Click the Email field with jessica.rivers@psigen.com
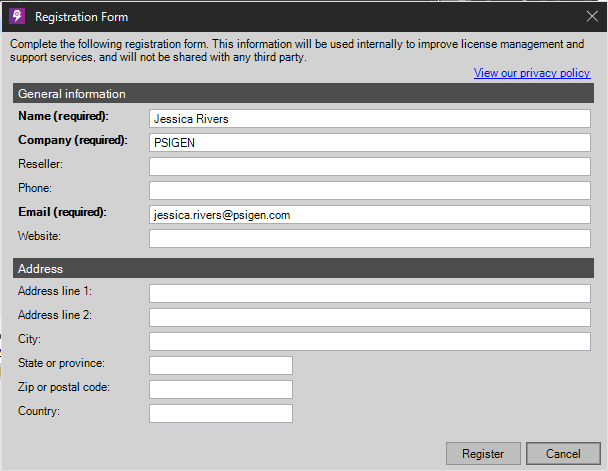The width and height of the screenshot is (608, 471). [370, 215]
